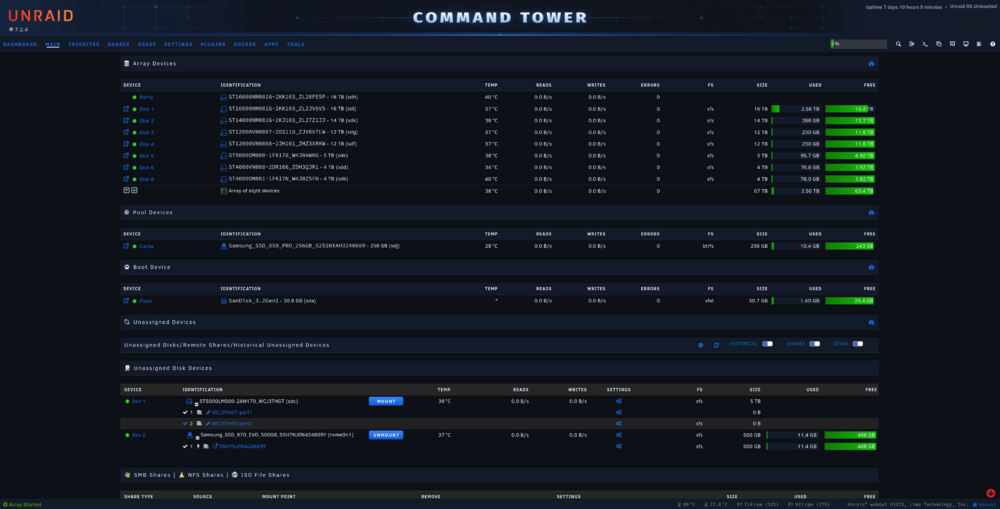The height and width of the screenshot is (509, 1000).
Task: Click the feedback icon in top toolbar
Action: tap(952, 44)
